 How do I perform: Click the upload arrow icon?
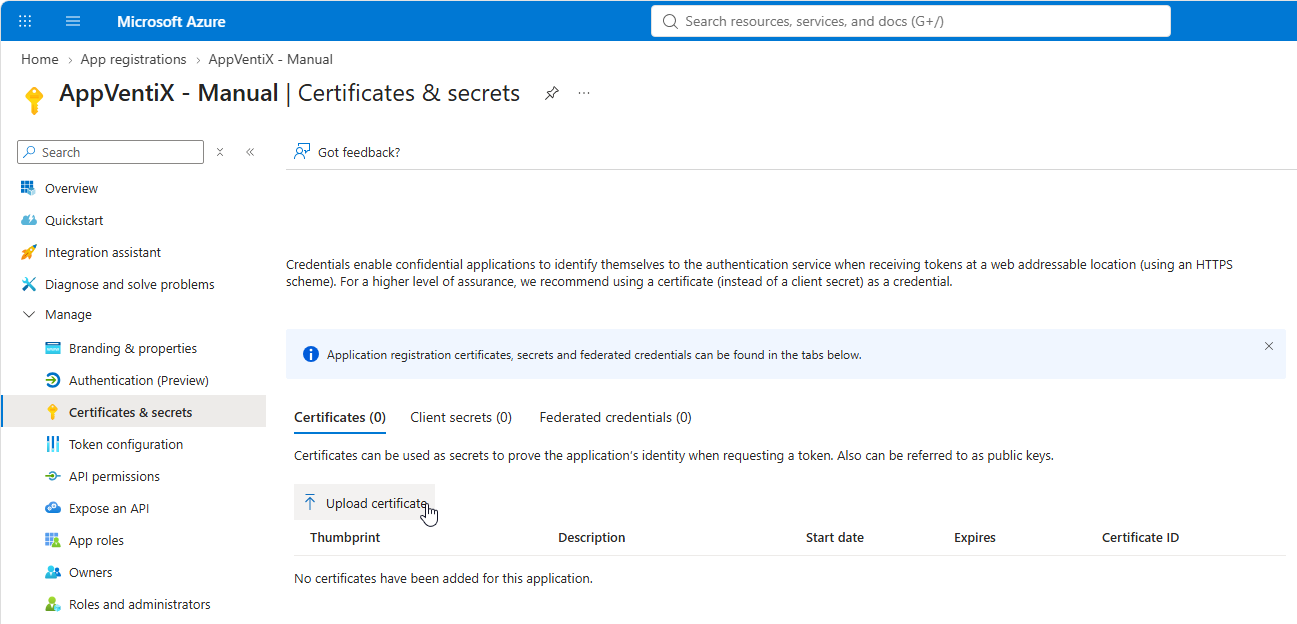tap(310, 503)
